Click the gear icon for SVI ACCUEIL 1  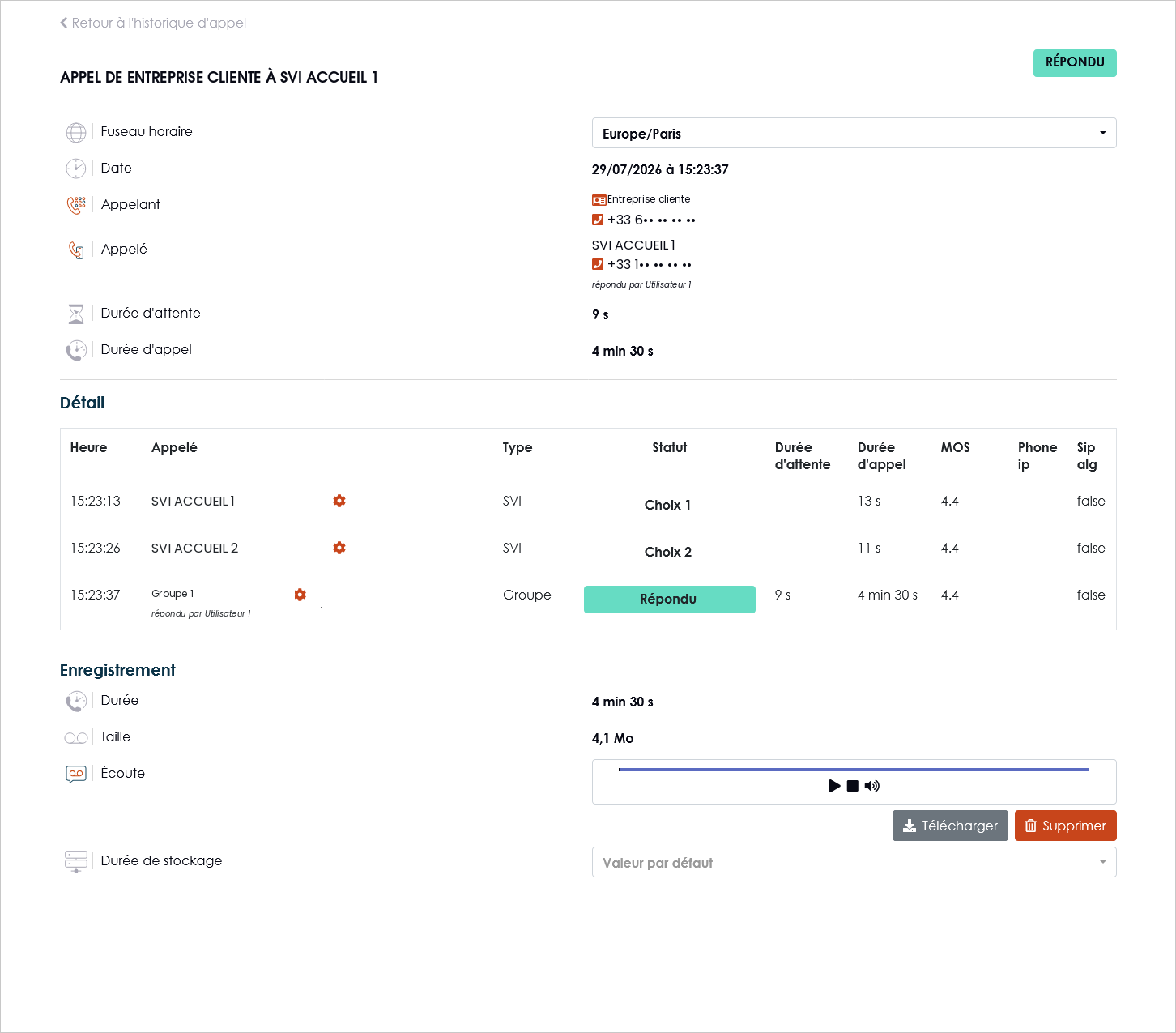[x=339, y=501]
